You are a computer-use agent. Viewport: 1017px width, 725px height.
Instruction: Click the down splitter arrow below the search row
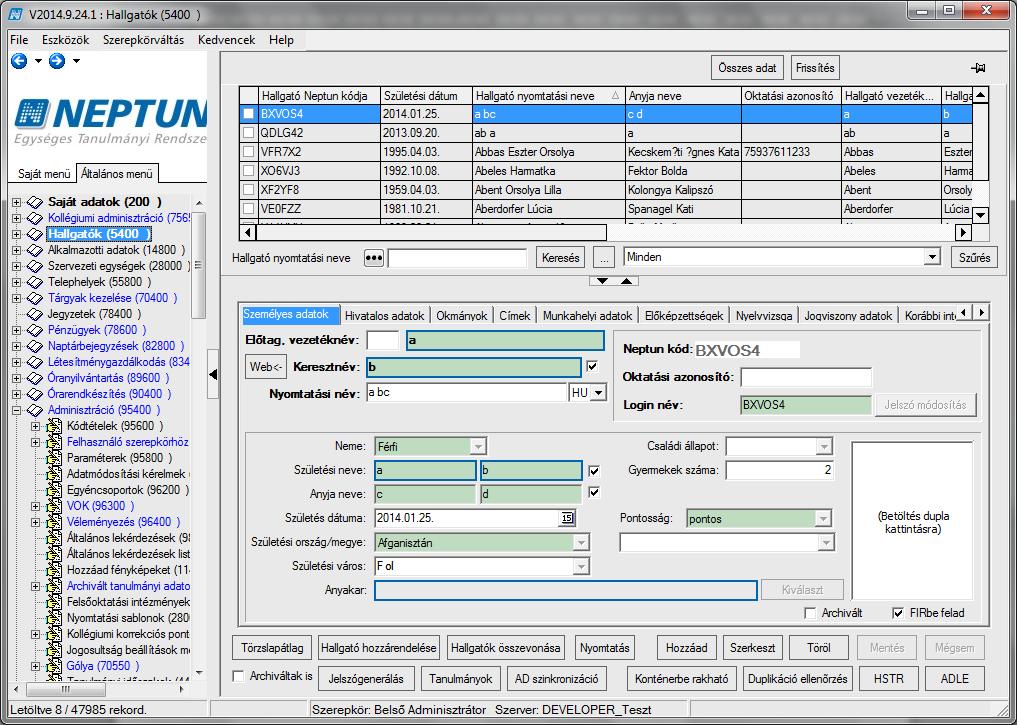pos(602,281)
